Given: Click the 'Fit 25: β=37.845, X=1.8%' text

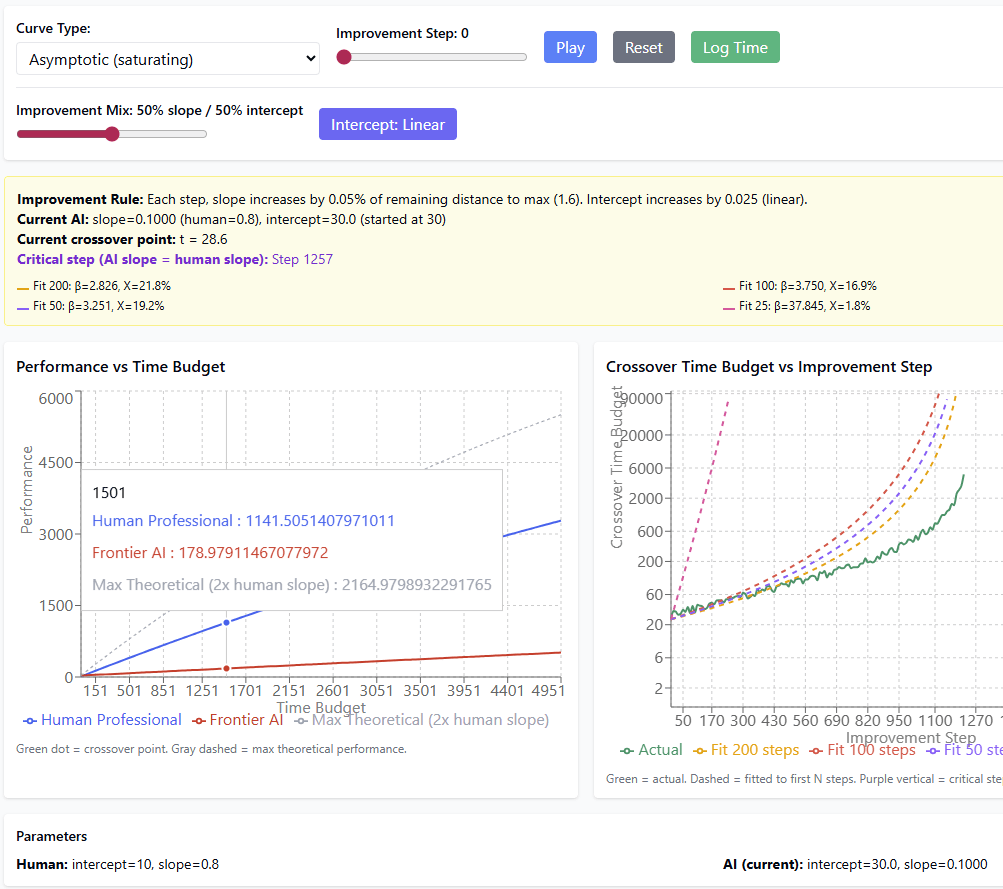Looking at the screenshot, I should point(804,306).
